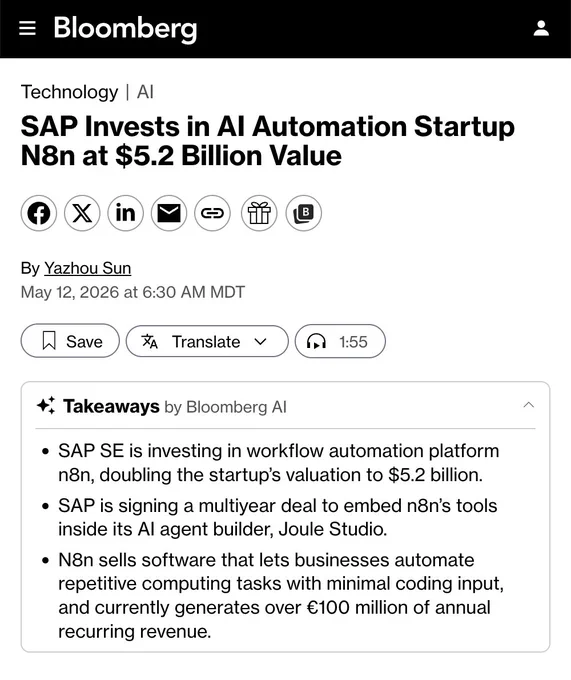Open the Technology section link
The width and height of the screenshot is (571, 680).
(x=69, y=92)
